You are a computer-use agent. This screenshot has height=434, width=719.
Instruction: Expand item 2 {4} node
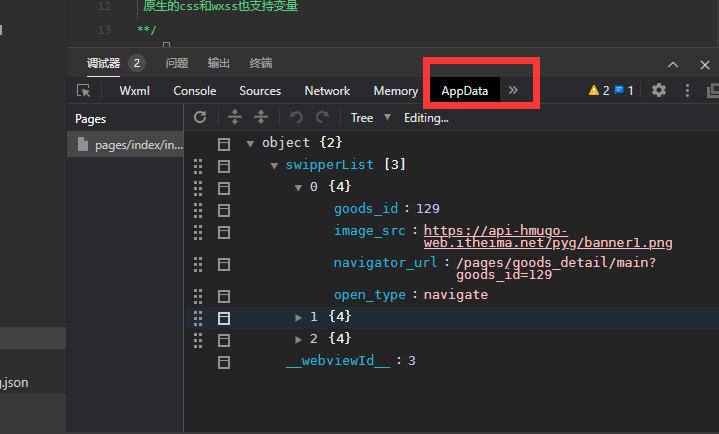[x=298, y=339]
